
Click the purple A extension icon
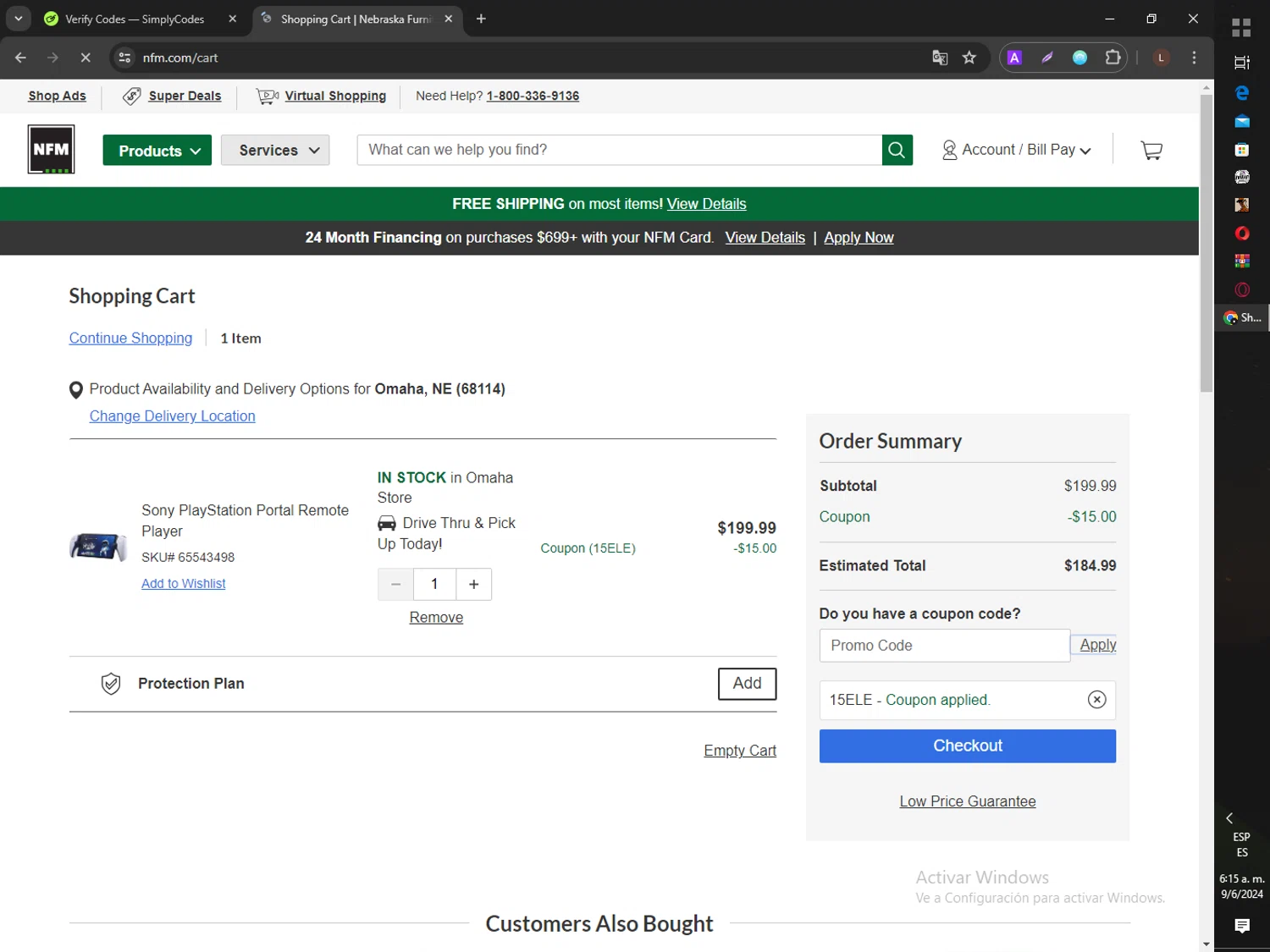click(x=1014, y=58)
